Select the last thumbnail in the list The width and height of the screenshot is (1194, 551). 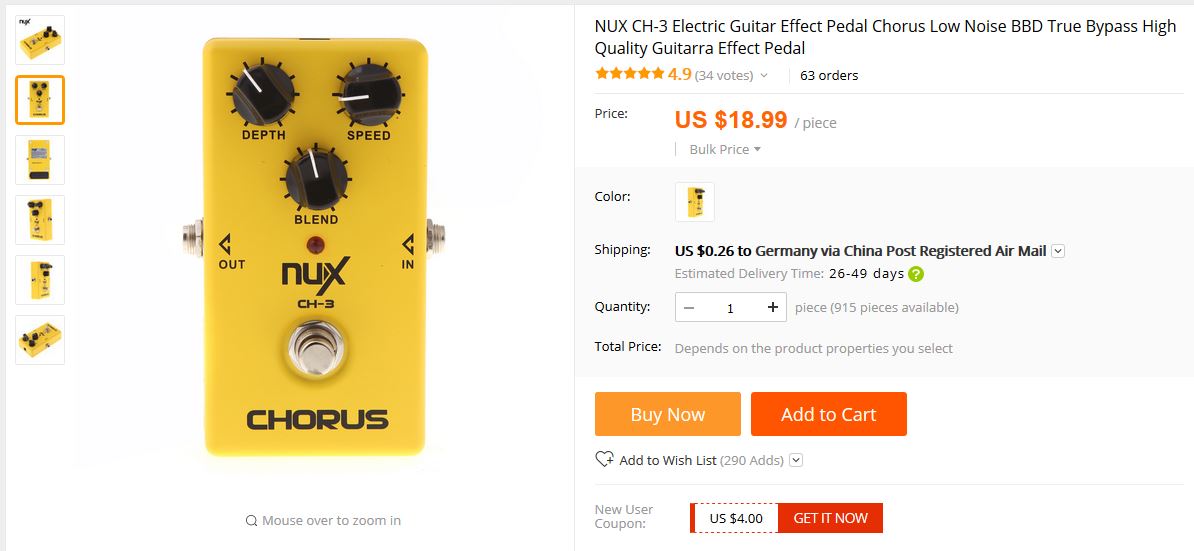pos(40,339)
